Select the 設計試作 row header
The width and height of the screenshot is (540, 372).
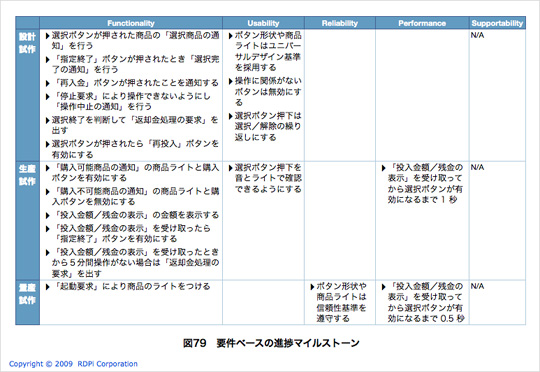coord(28,95)
